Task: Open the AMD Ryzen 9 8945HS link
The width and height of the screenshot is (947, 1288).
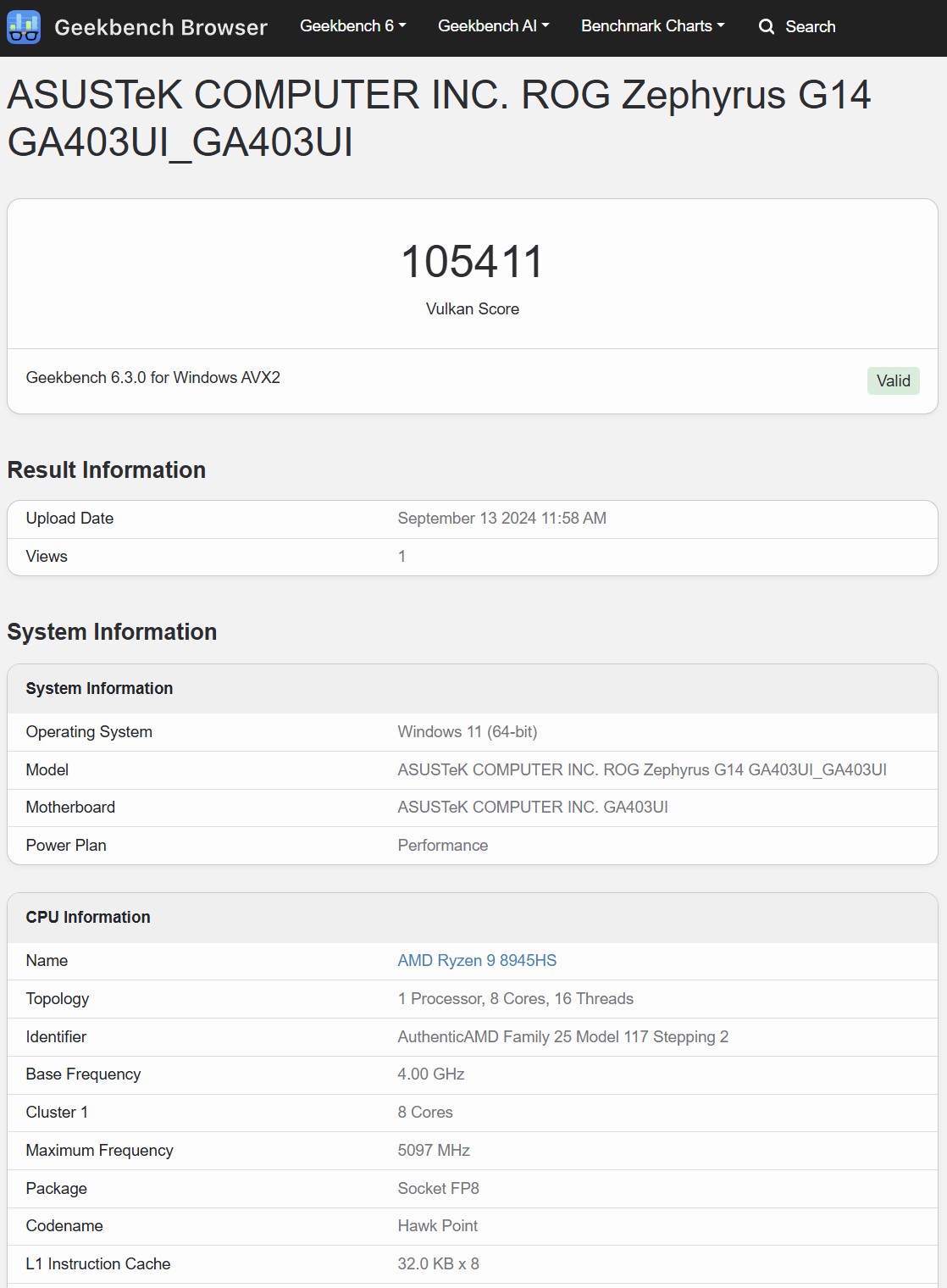Action: 477,960
